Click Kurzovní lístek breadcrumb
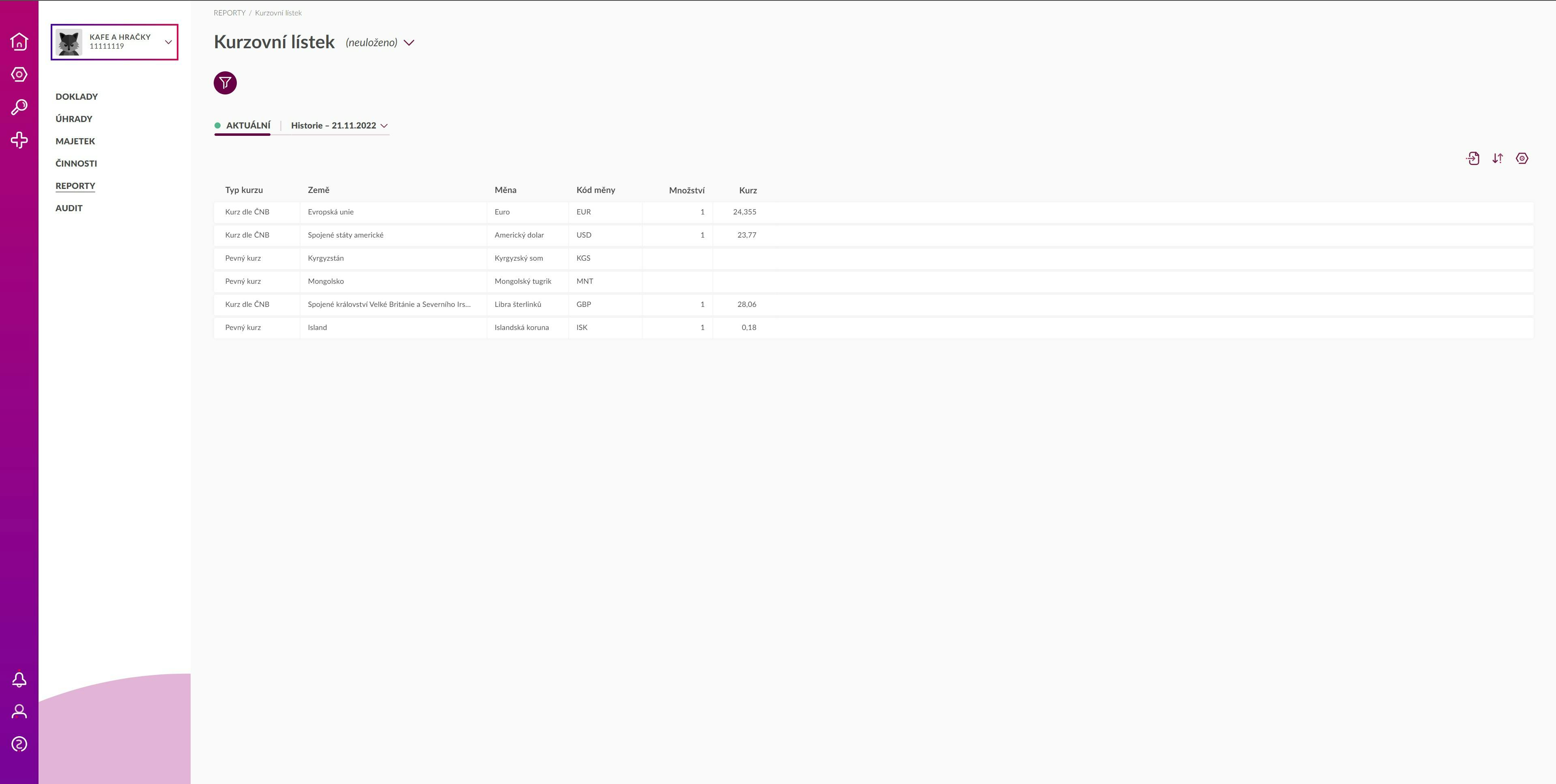Viewport: 1556px width, 784px height. [x=279, y=13]
